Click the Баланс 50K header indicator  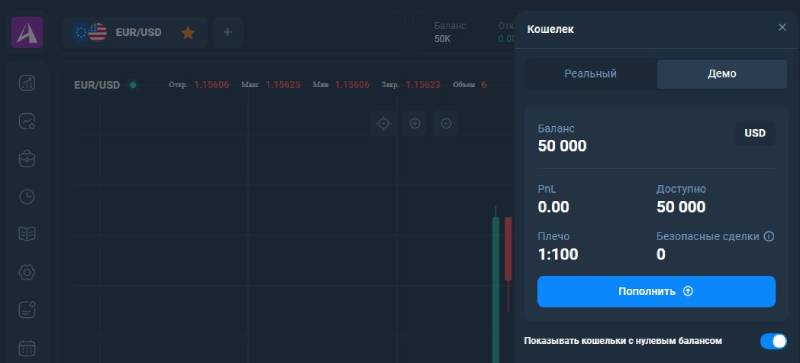tap(450, 32)
